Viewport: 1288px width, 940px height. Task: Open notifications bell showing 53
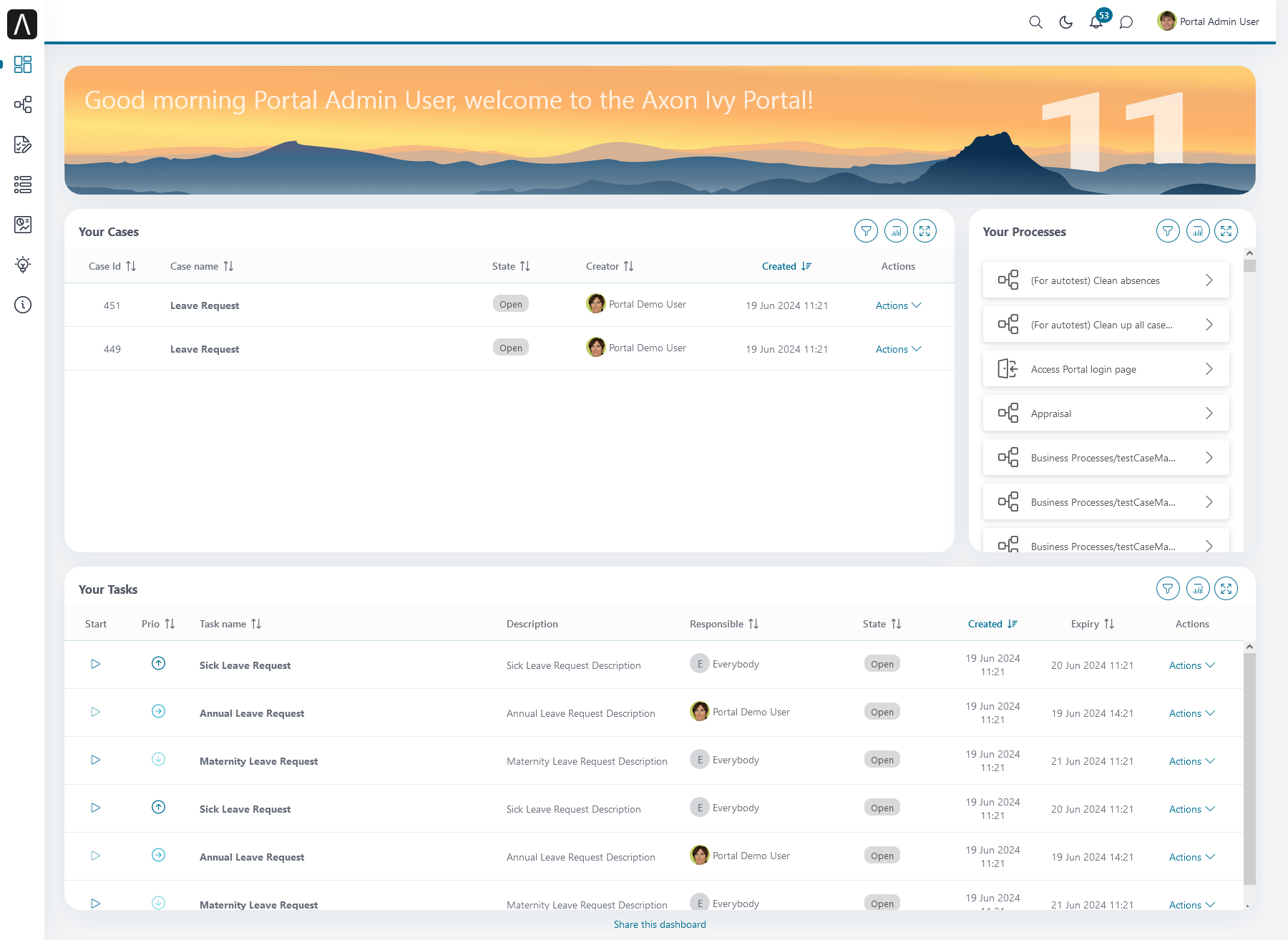click(x=1096, y=22)
